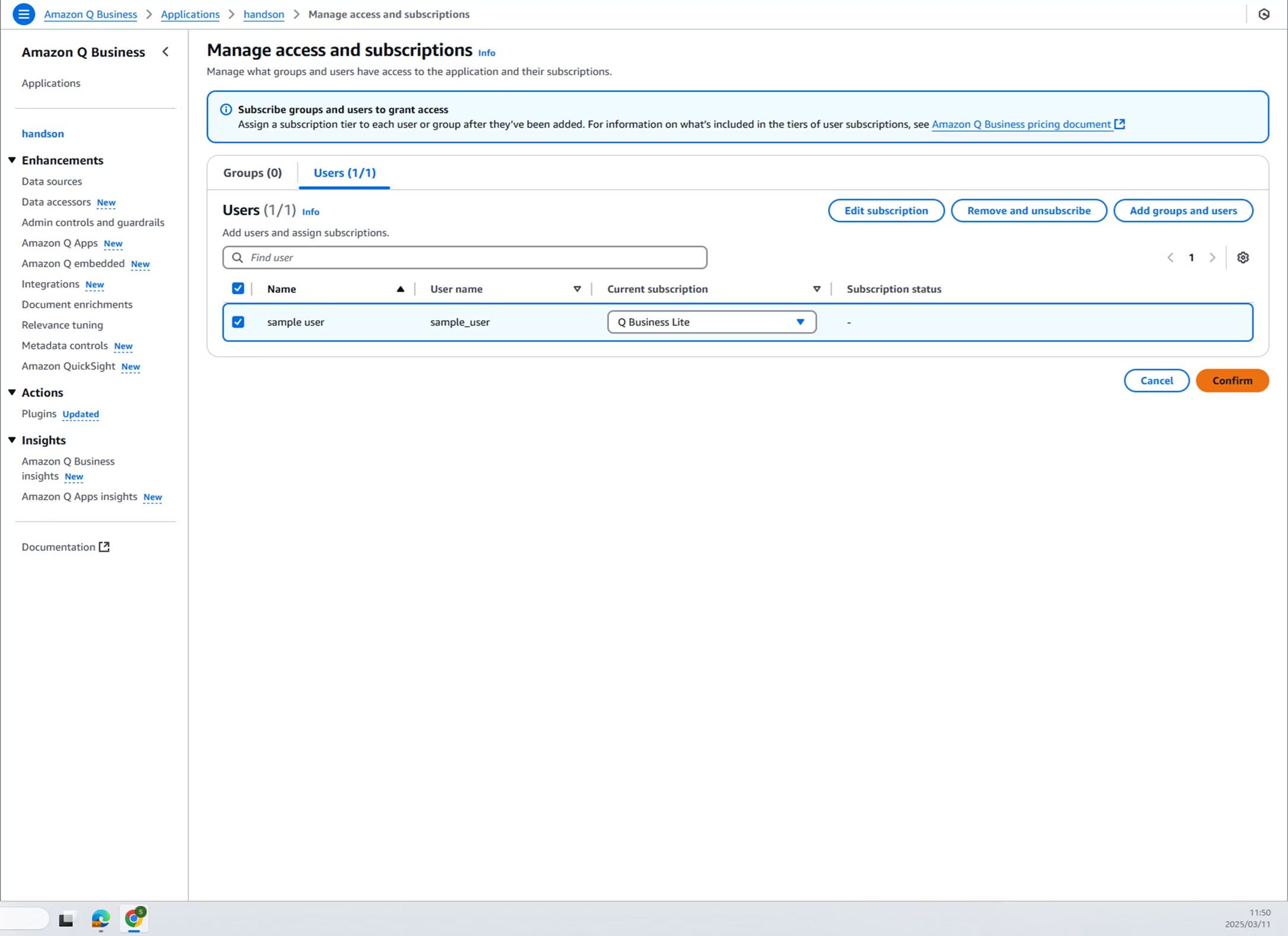Open table preferences gear icon
Screen dimensions: 1288x936
(x=1243, y=257)
